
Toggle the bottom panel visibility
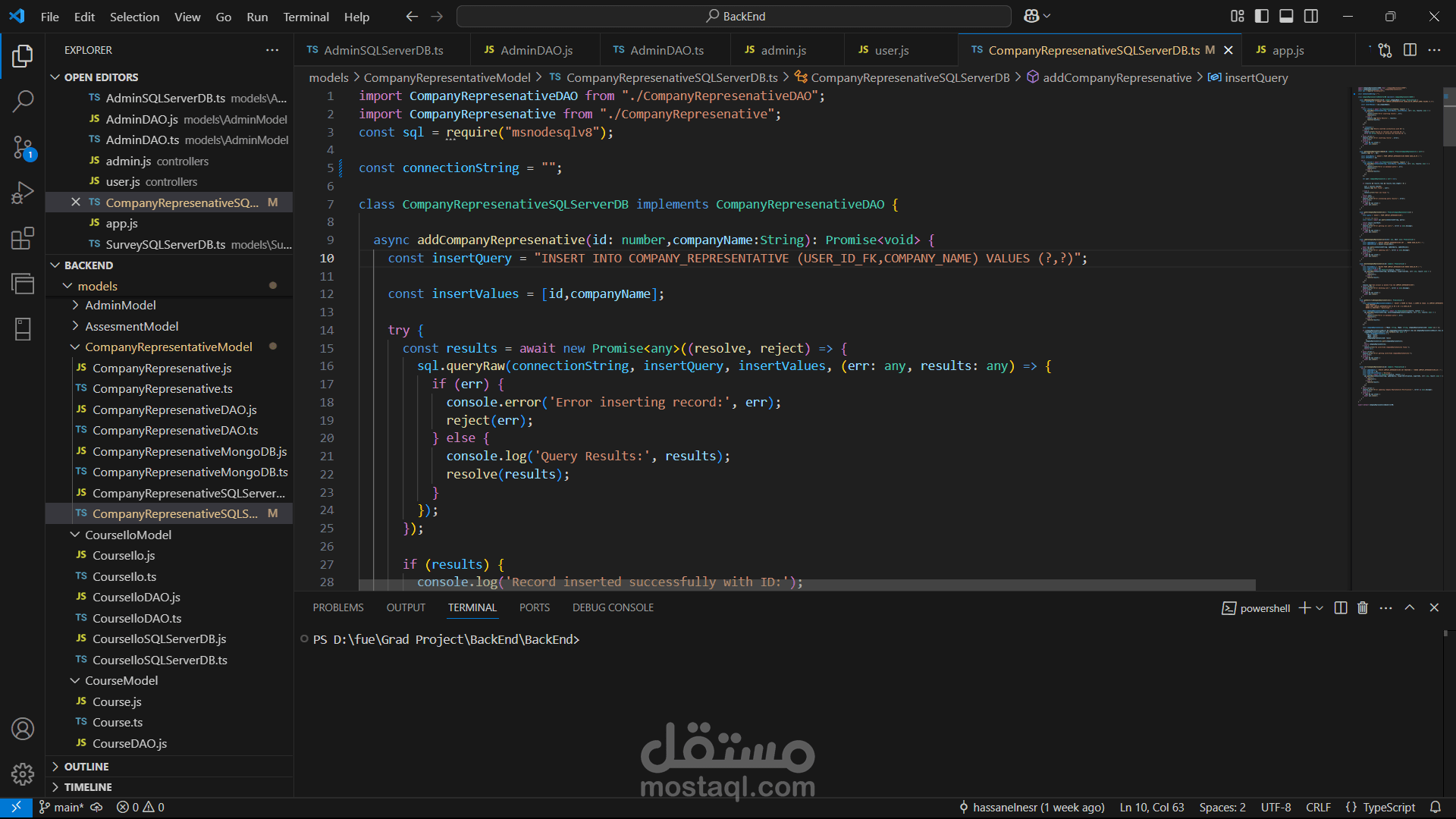coord(1286,16)
